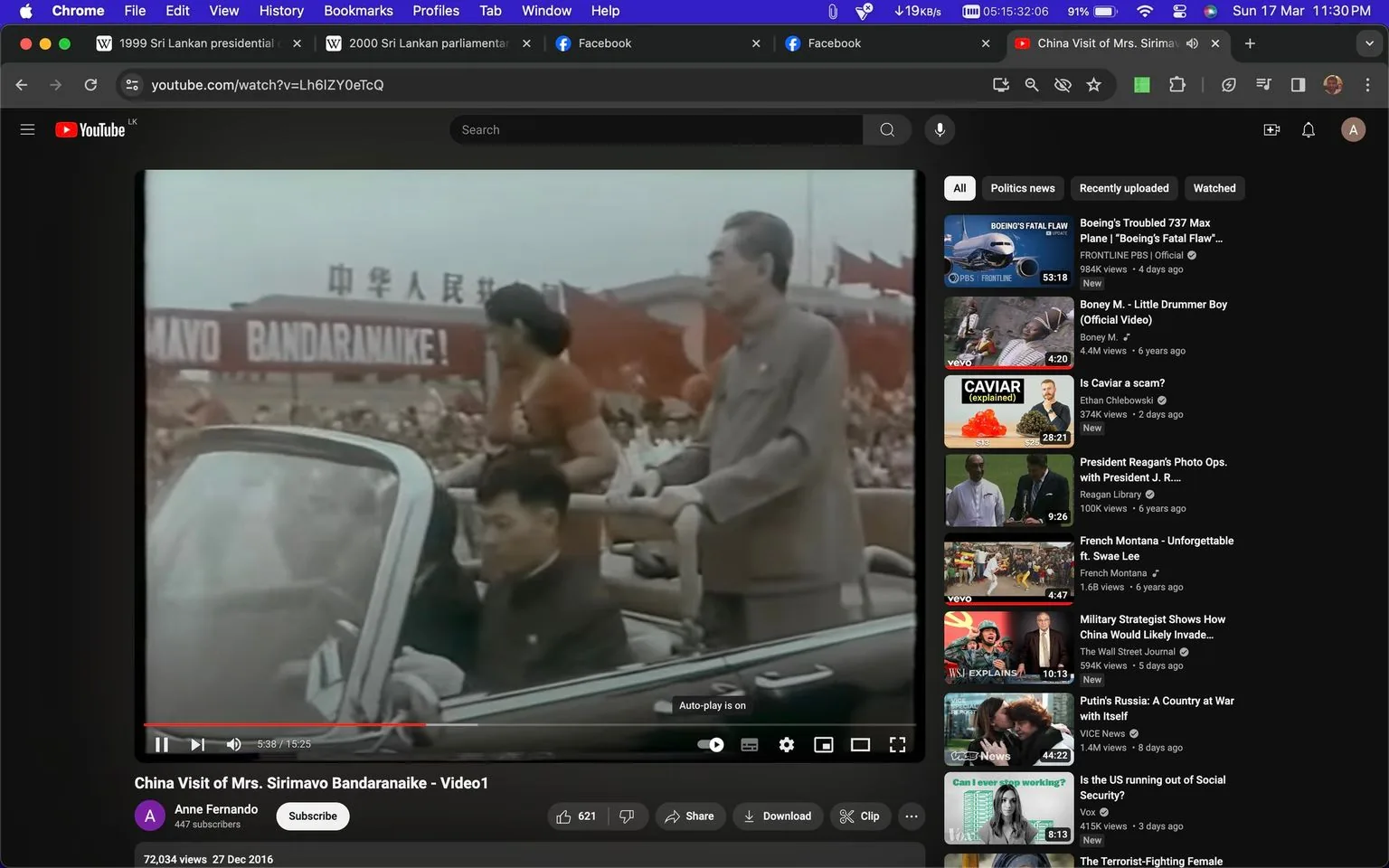
Task: Open the History menu
Action: click(x=280, y=10)
